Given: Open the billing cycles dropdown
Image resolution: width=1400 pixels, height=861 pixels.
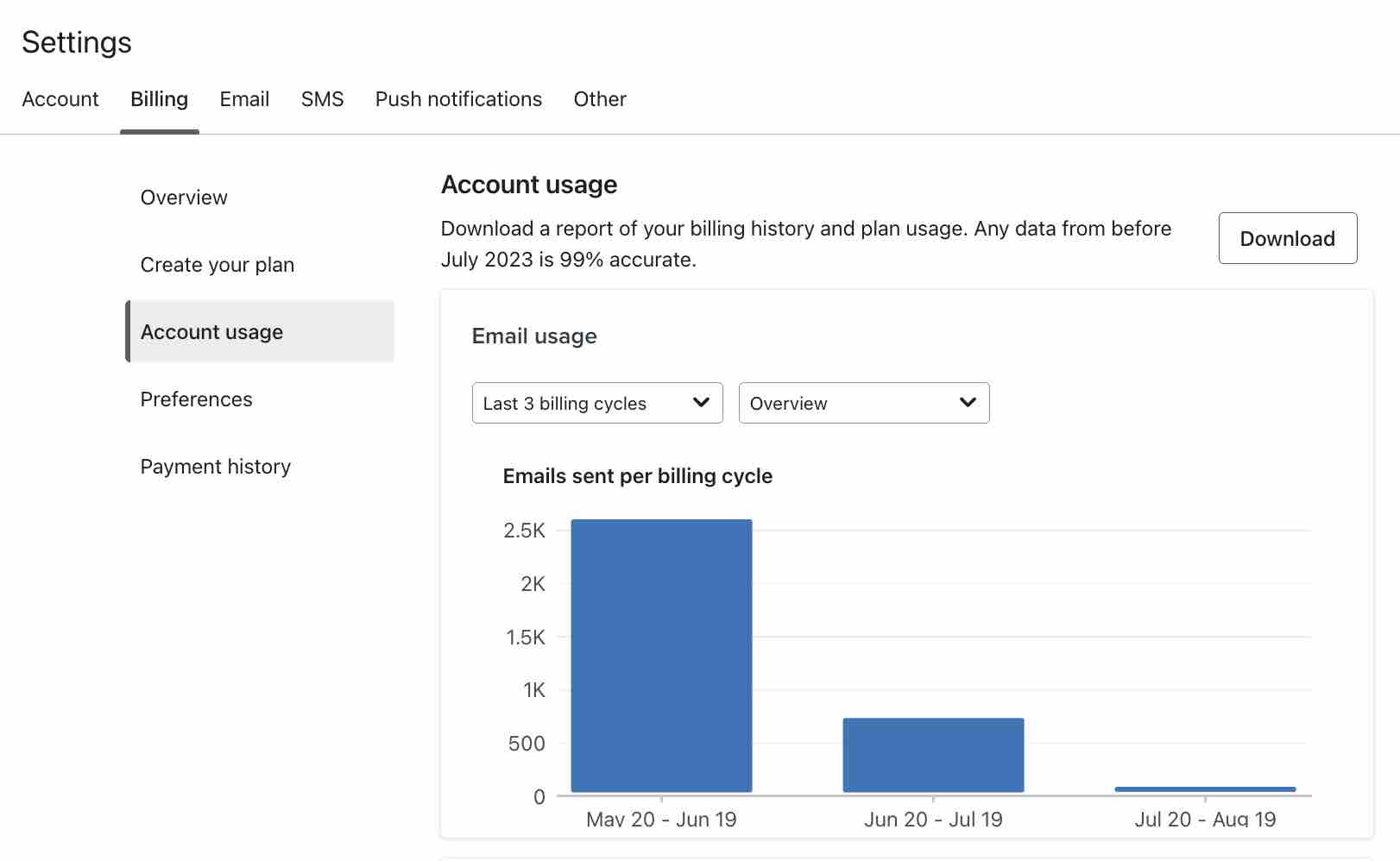Looking at the screenshot, I should pos(596,403).
